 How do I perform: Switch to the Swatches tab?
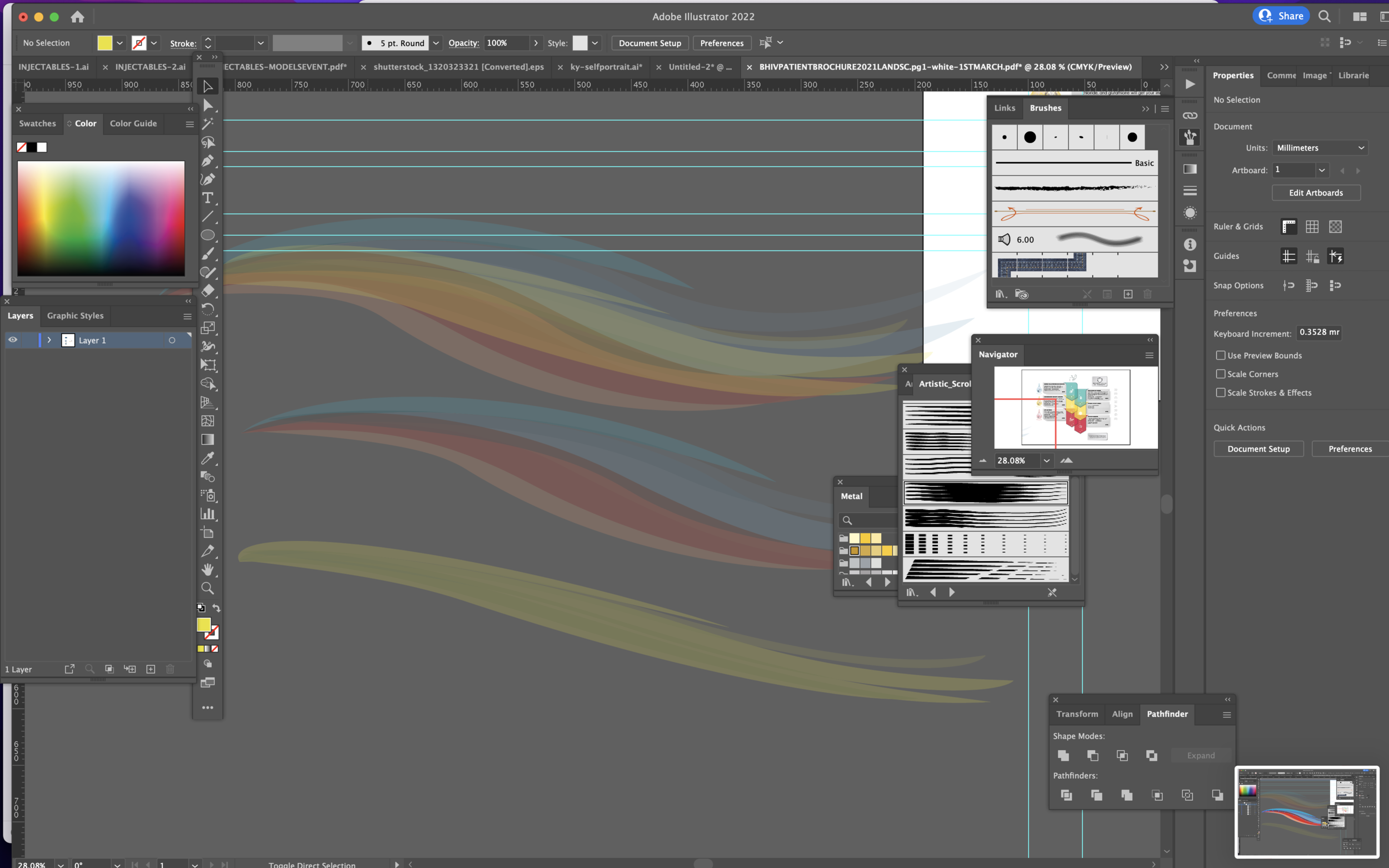click(x=37, y=123)
